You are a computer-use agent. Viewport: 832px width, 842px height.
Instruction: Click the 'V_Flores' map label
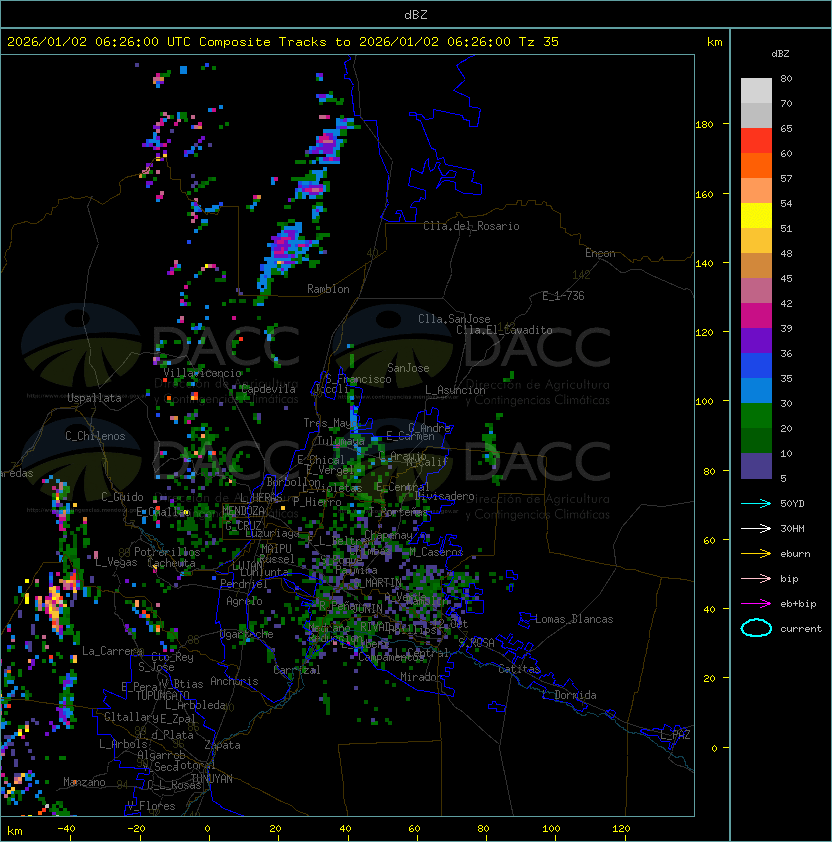point(151,806)
